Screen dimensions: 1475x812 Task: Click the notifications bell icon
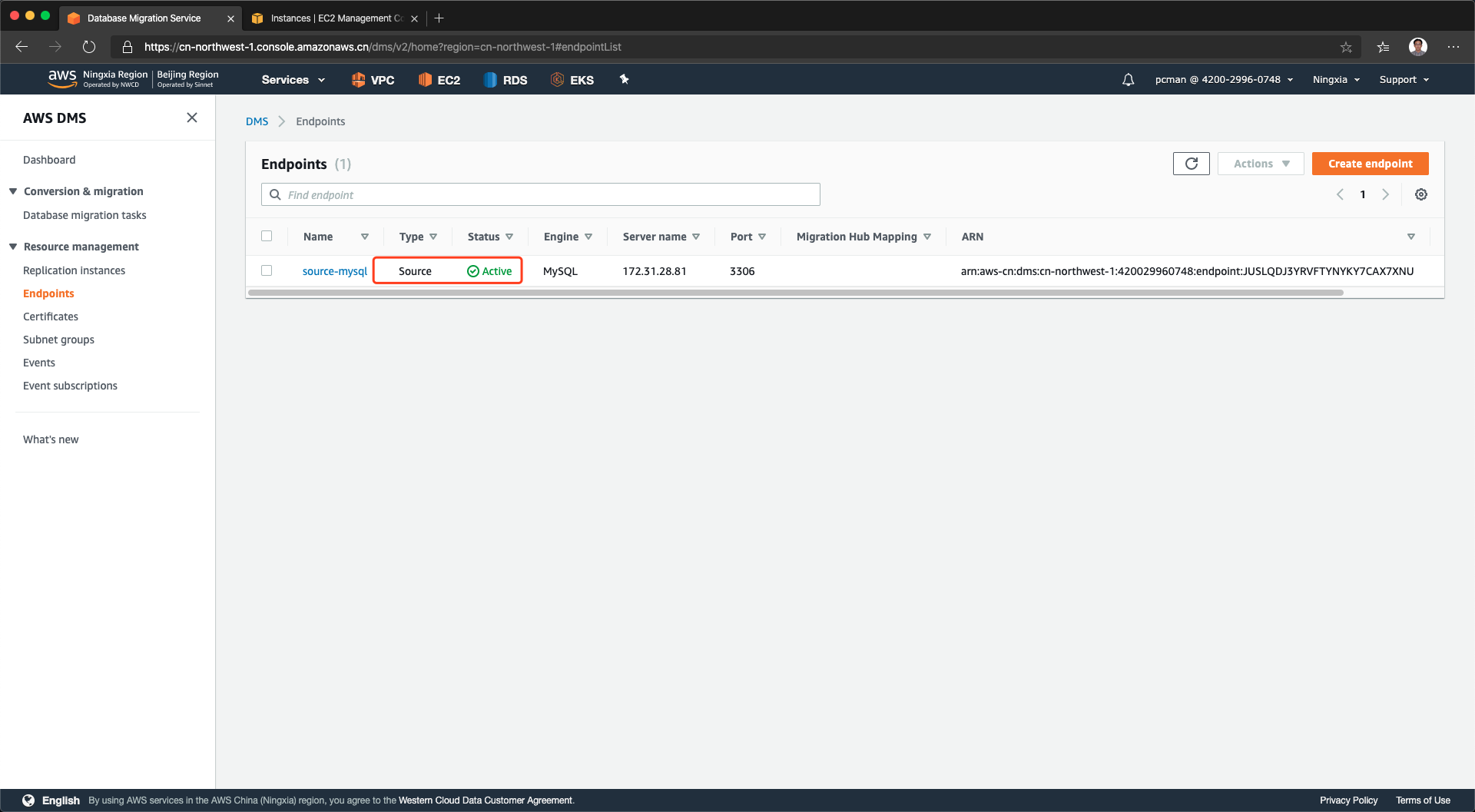coord(1128,80)
